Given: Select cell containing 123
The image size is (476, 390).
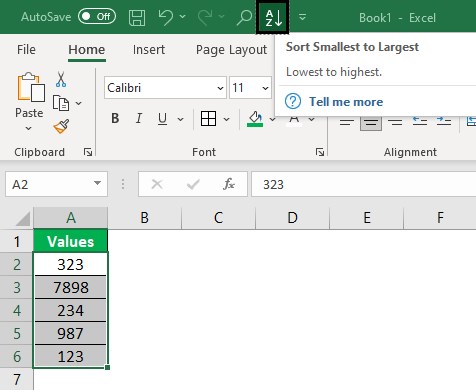Looking at the screenshot, I should [71, 356].
